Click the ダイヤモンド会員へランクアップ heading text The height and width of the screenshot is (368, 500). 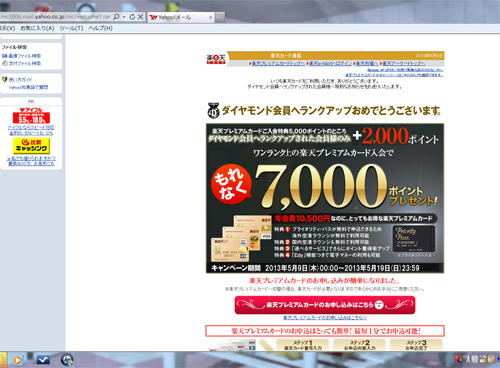pos(331,111)
